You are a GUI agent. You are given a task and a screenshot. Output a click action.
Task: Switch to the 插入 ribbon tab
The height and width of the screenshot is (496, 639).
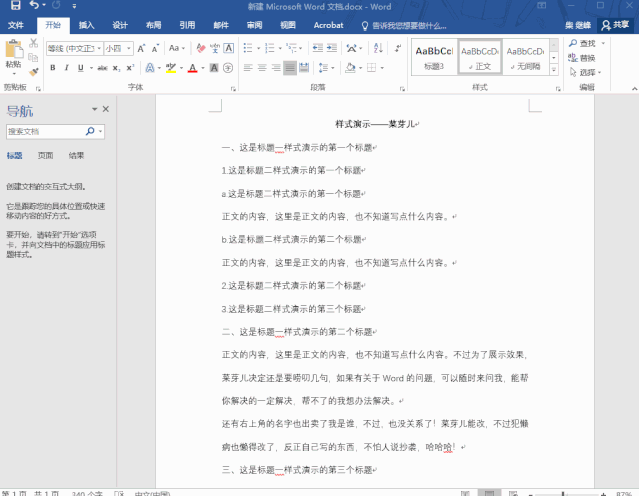pyautogui.click(x=87, y=24)
